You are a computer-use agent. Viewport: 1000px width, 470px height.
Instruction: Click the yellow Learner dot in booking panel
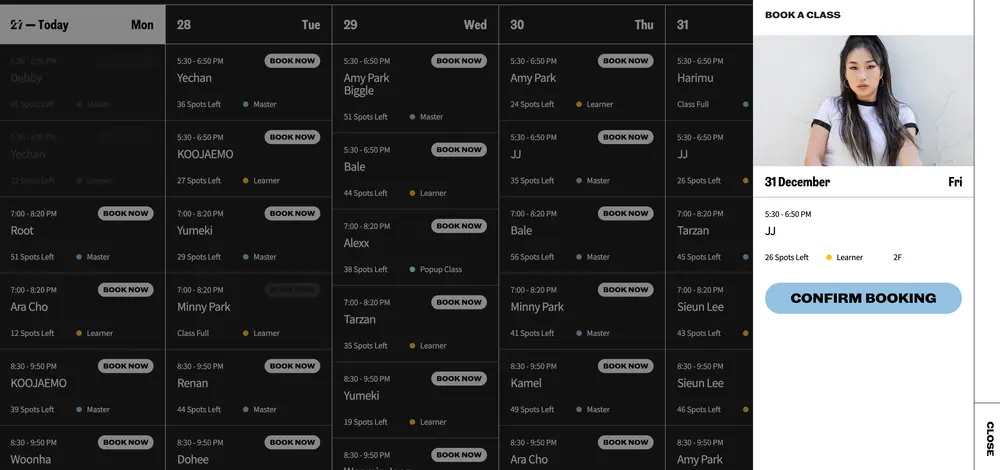[x=829, y=258]
